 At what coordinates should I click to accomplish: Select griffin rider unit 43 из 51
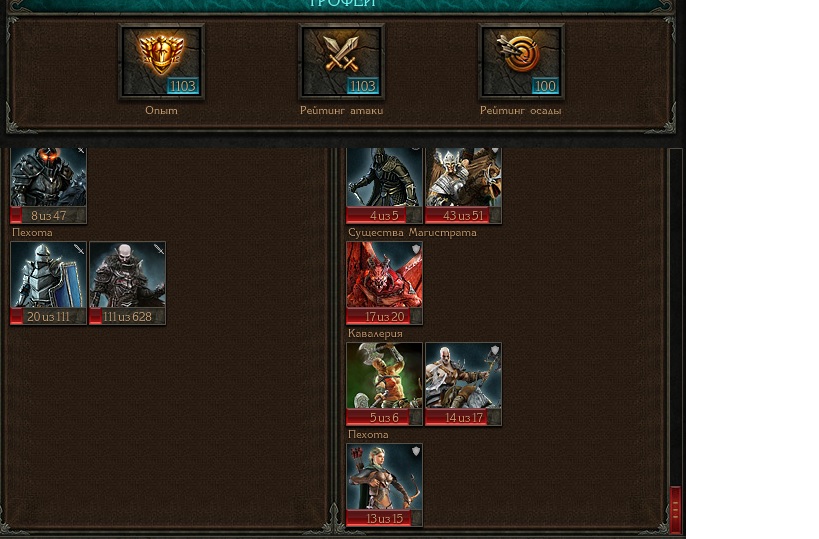click(463, 185)
